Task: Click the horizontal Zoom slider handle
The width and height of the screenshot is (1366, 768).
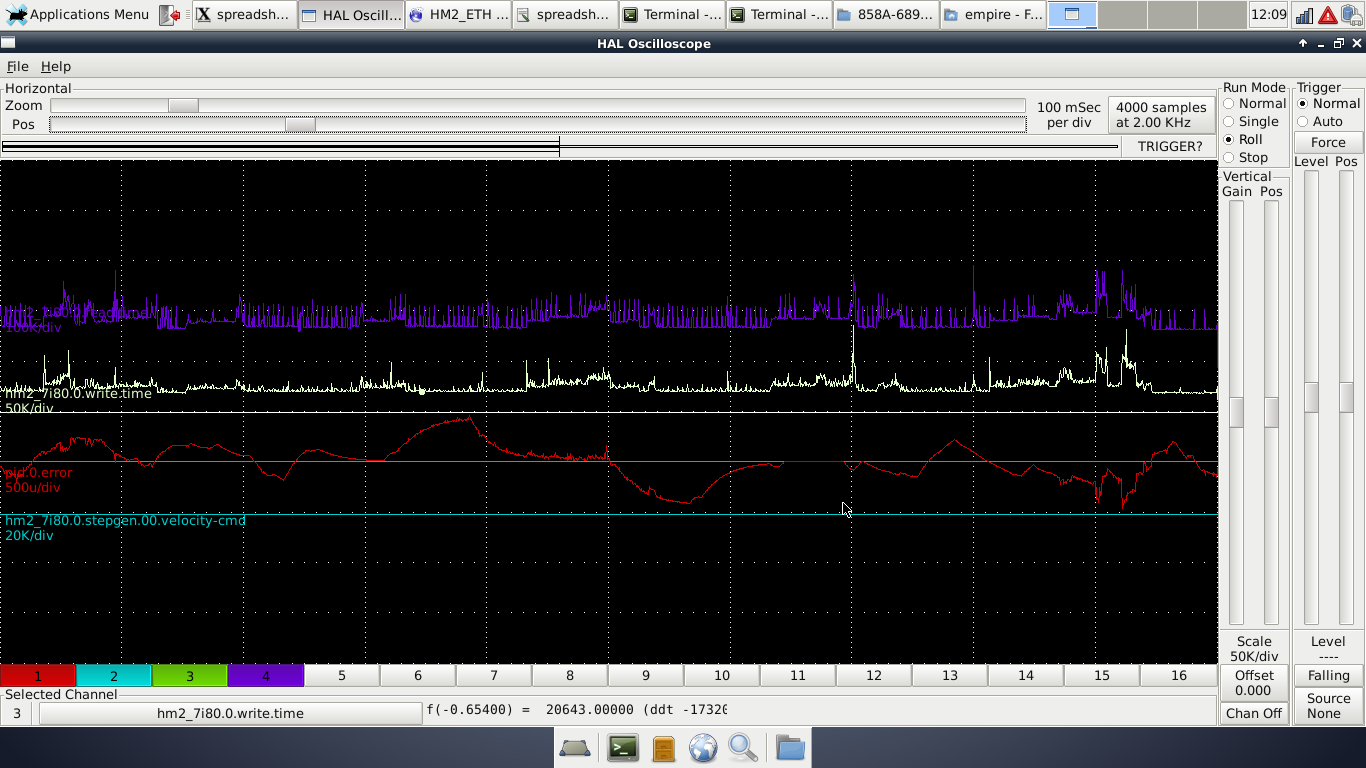Action: (x=183, y=106)
